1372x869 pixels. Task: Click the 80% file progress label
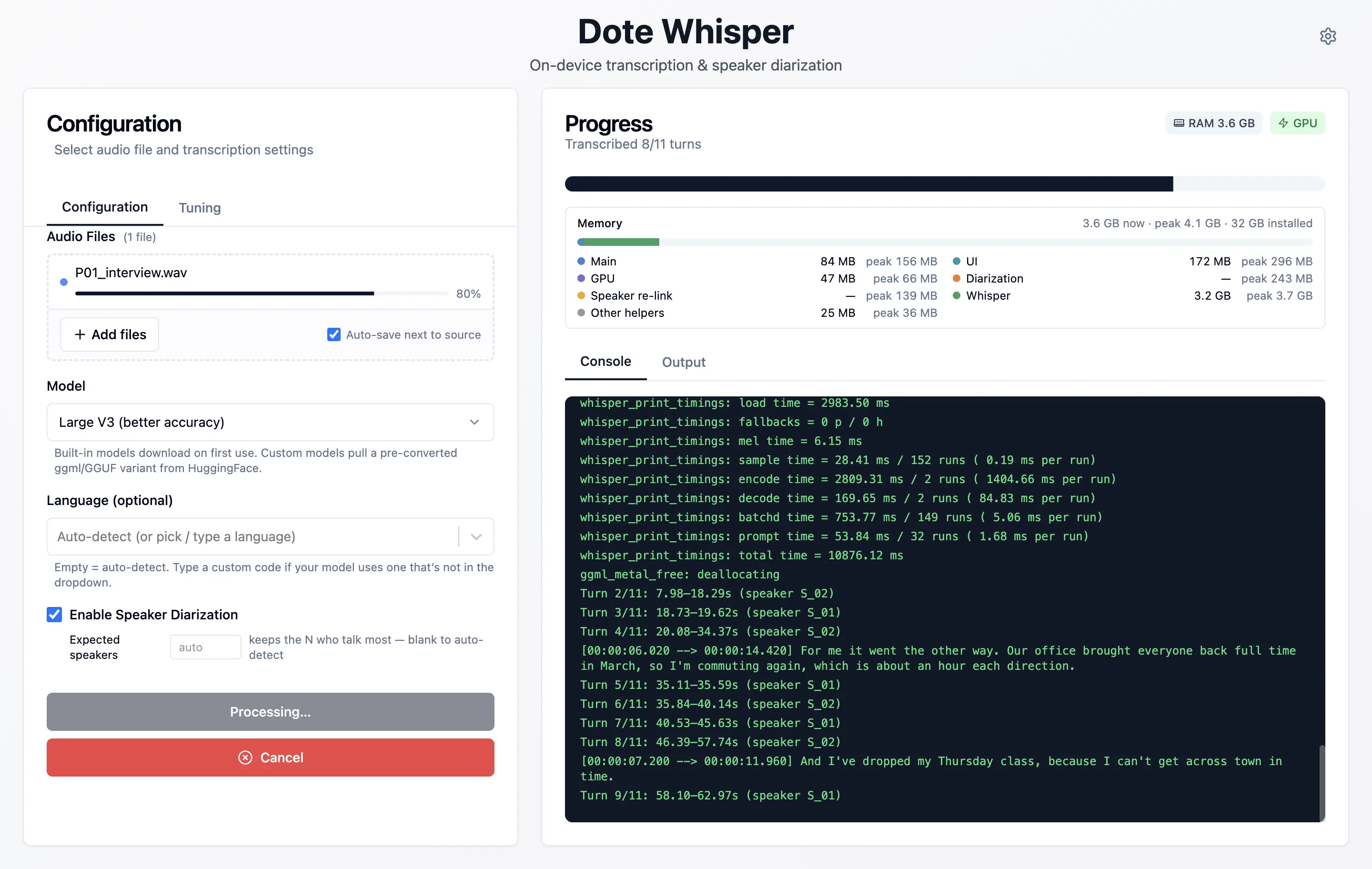pyautogui.click(x=468, y=293)
